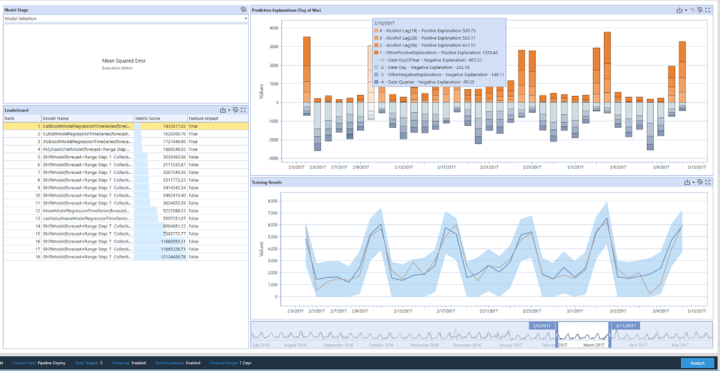The height and width of the screenshot is (371, 720).
Task: Select the XGBoostModelRegressionTimeSeries row ranked 3
Action: [x=126, y=141]
